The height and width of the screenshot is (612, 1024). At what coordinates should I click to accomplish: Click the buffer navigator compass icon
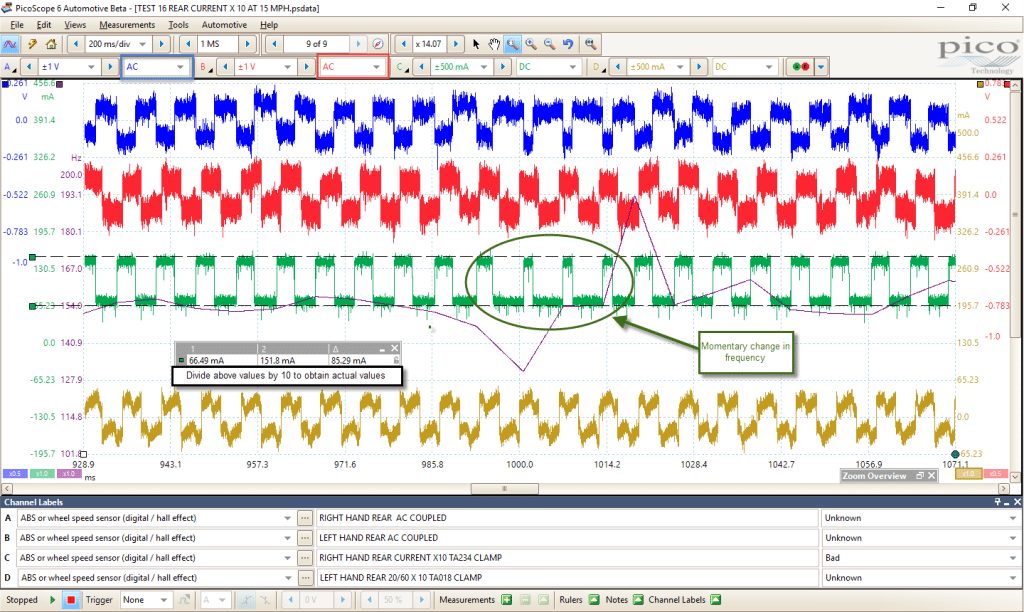[377, 44]
